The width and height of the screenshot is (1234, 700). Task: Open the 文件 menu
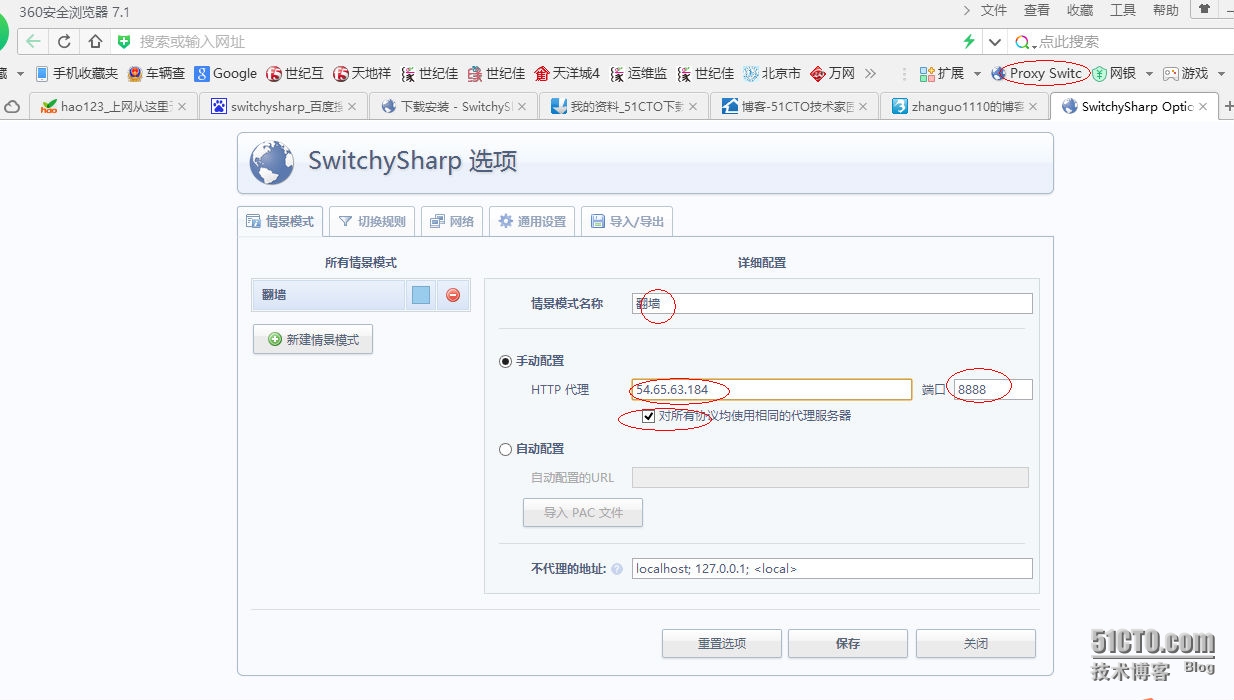coord(994,10)
